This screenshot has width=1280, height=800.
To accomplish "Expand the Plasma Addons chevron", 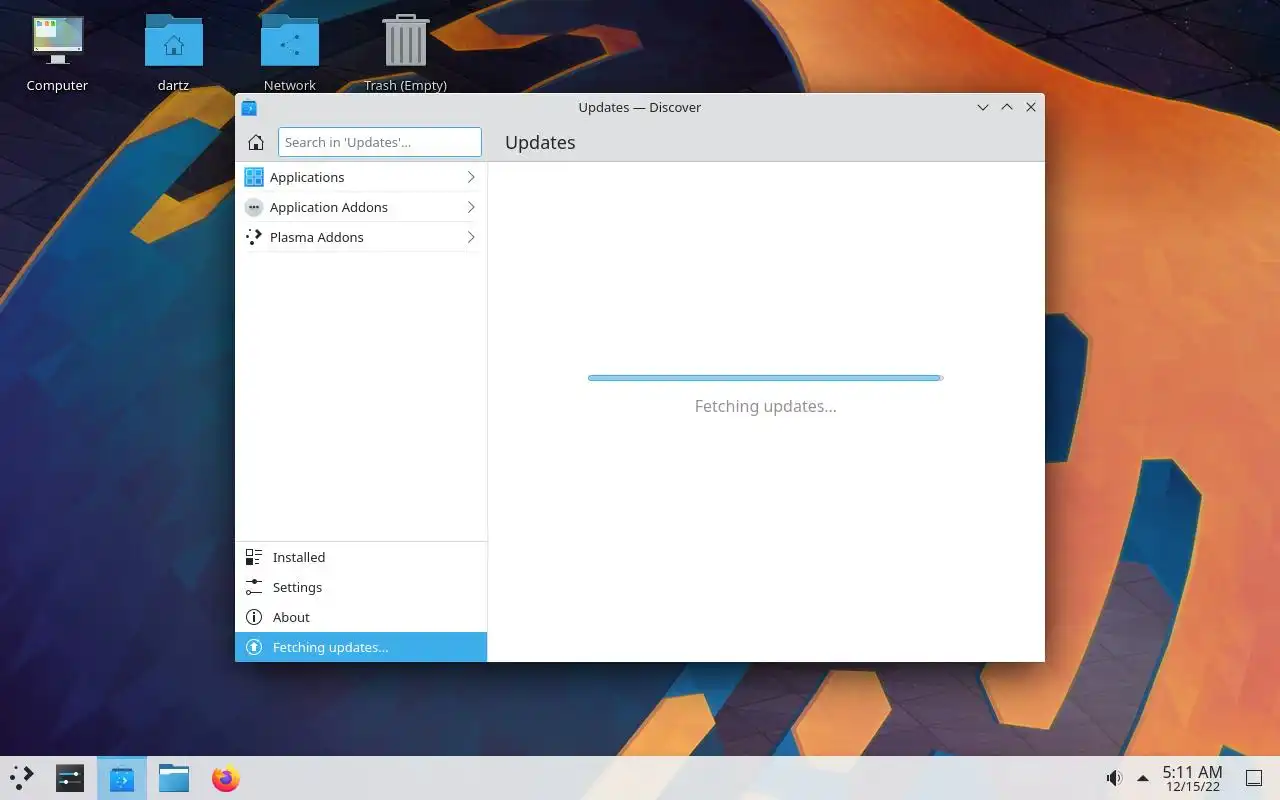I will click(471, 237).
